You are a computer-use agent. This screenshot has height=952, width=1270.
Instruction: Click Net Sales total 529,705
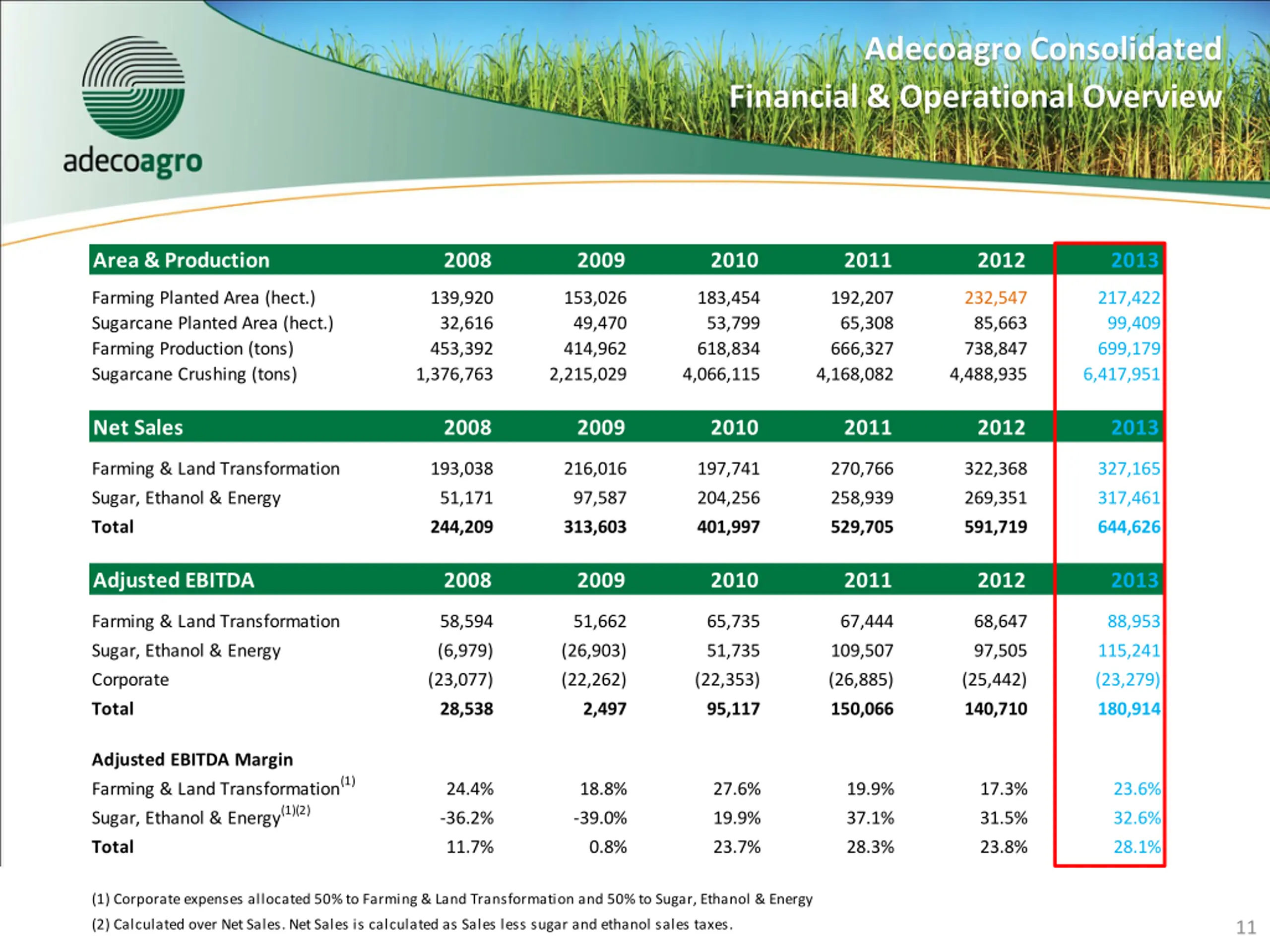862,527
